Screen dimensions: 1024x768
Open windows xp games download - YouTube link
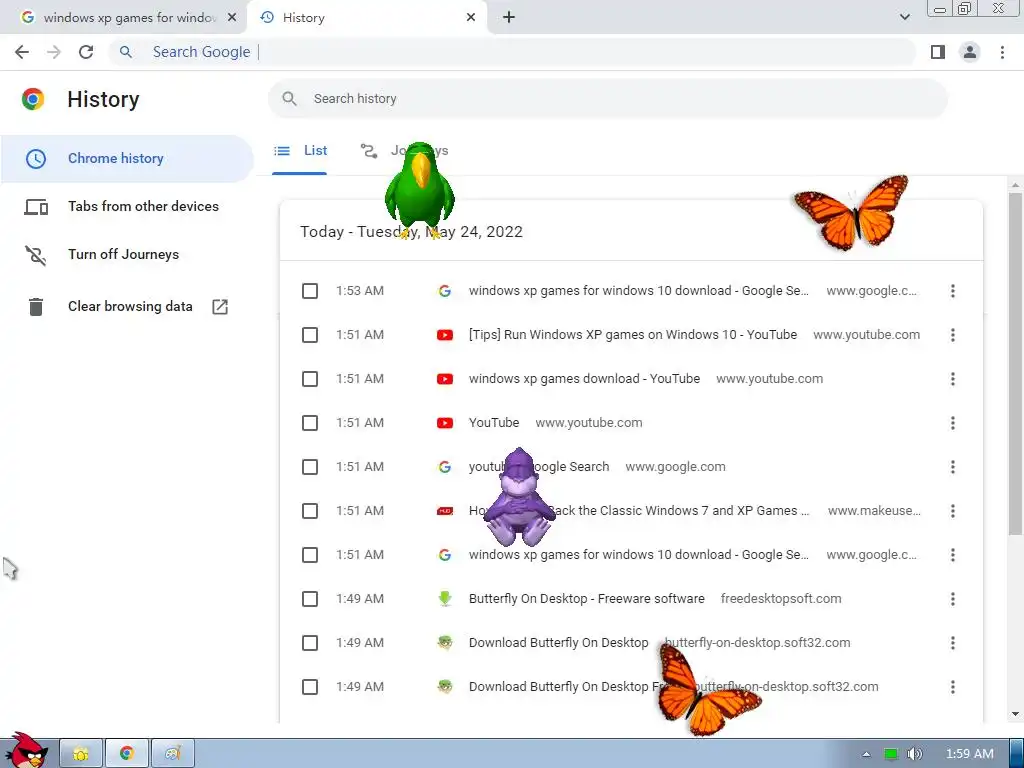584,379
